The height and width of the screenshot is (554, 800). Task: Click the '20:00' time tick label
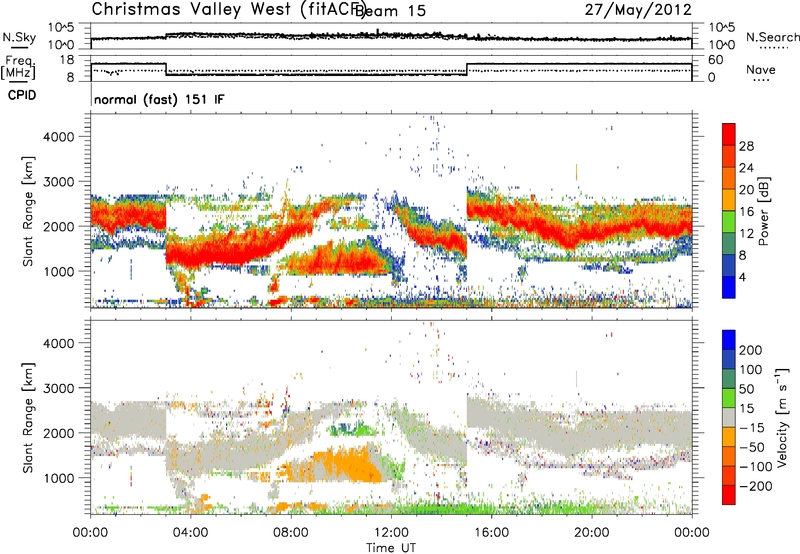[591, 533]
